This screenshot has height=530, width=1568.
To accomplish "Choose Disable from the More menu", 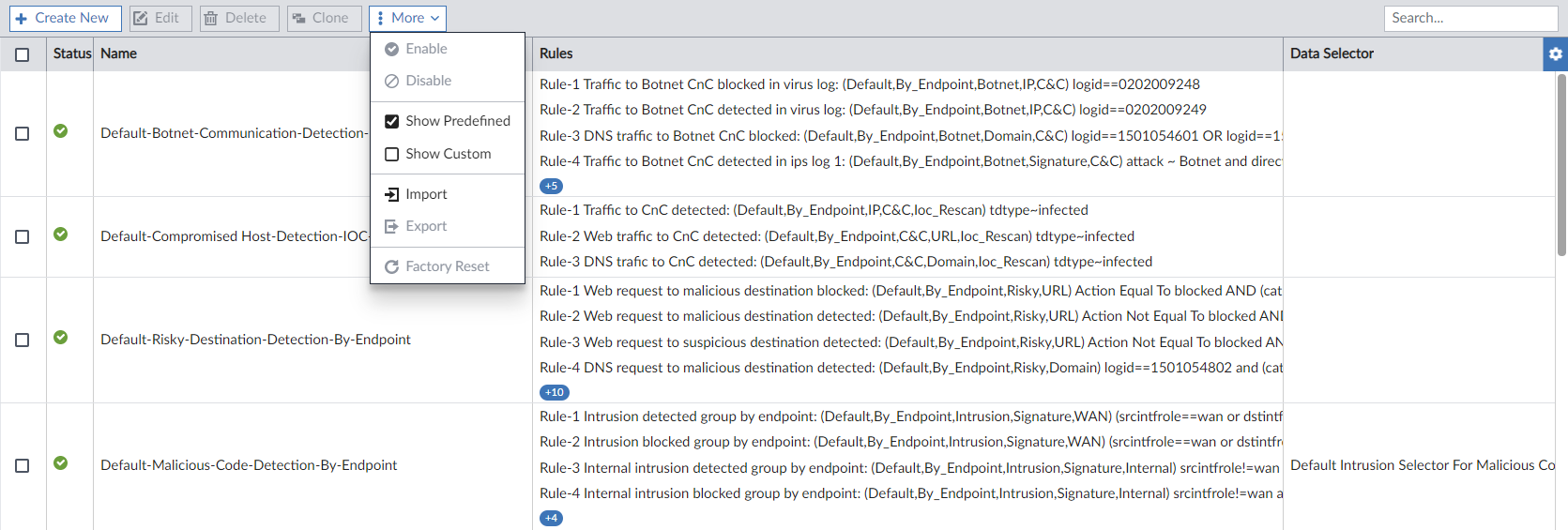I will click(428, 81).
